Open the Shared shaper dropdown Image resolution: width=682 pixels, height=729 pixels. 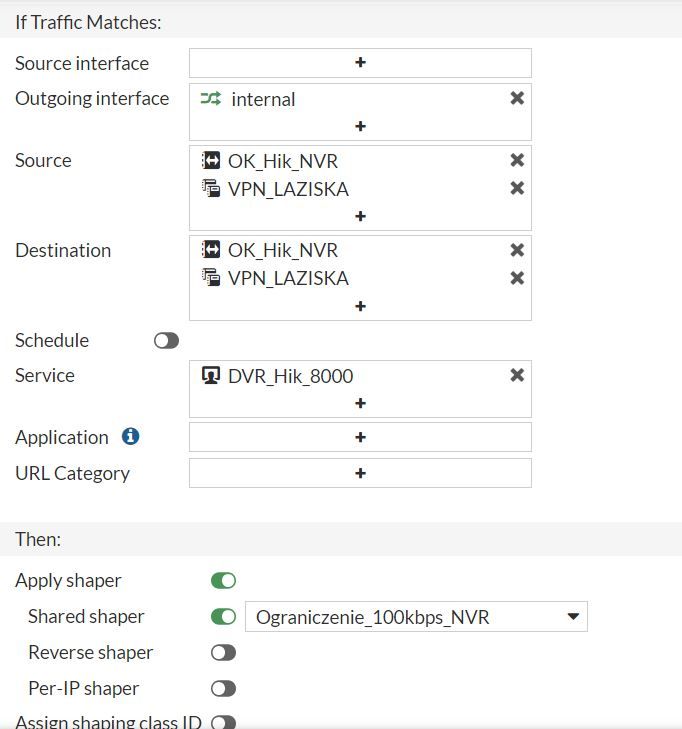pos(416,617)
